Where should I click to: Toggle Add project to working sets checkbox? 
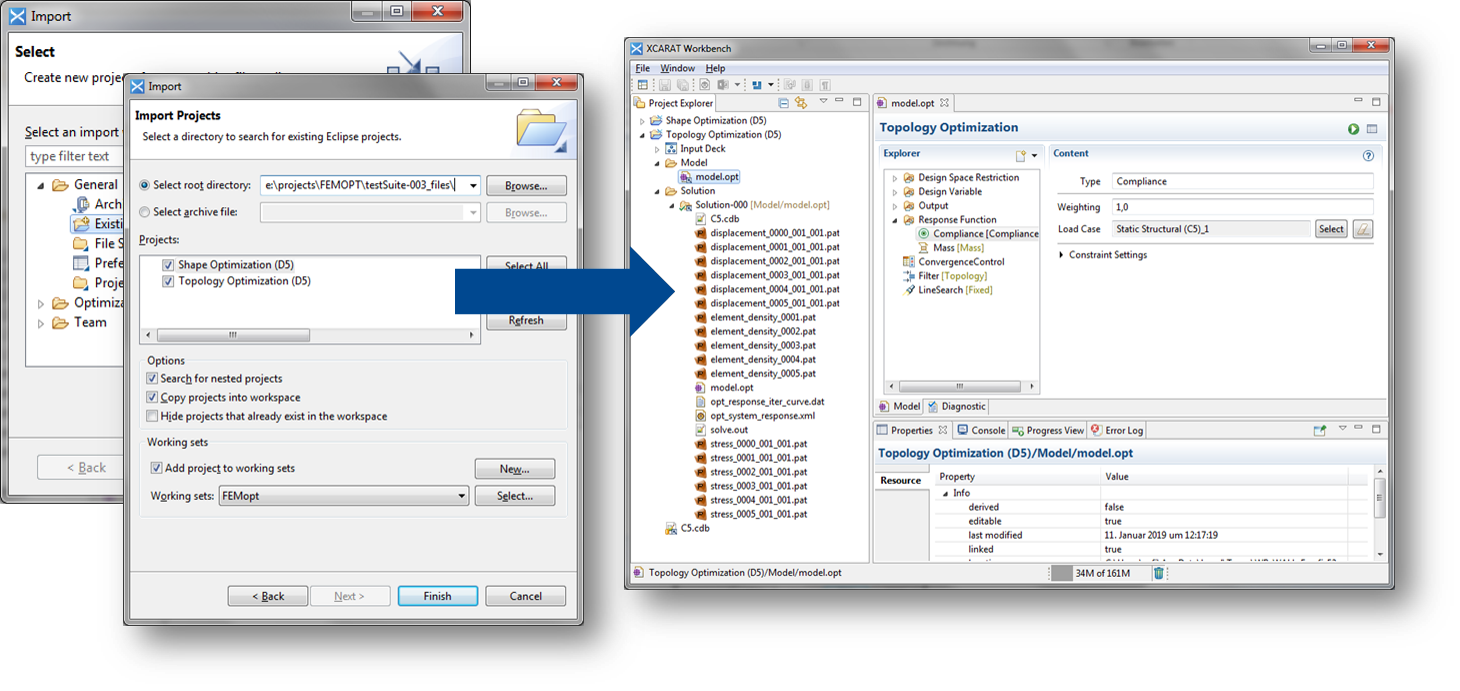[156, 468]
